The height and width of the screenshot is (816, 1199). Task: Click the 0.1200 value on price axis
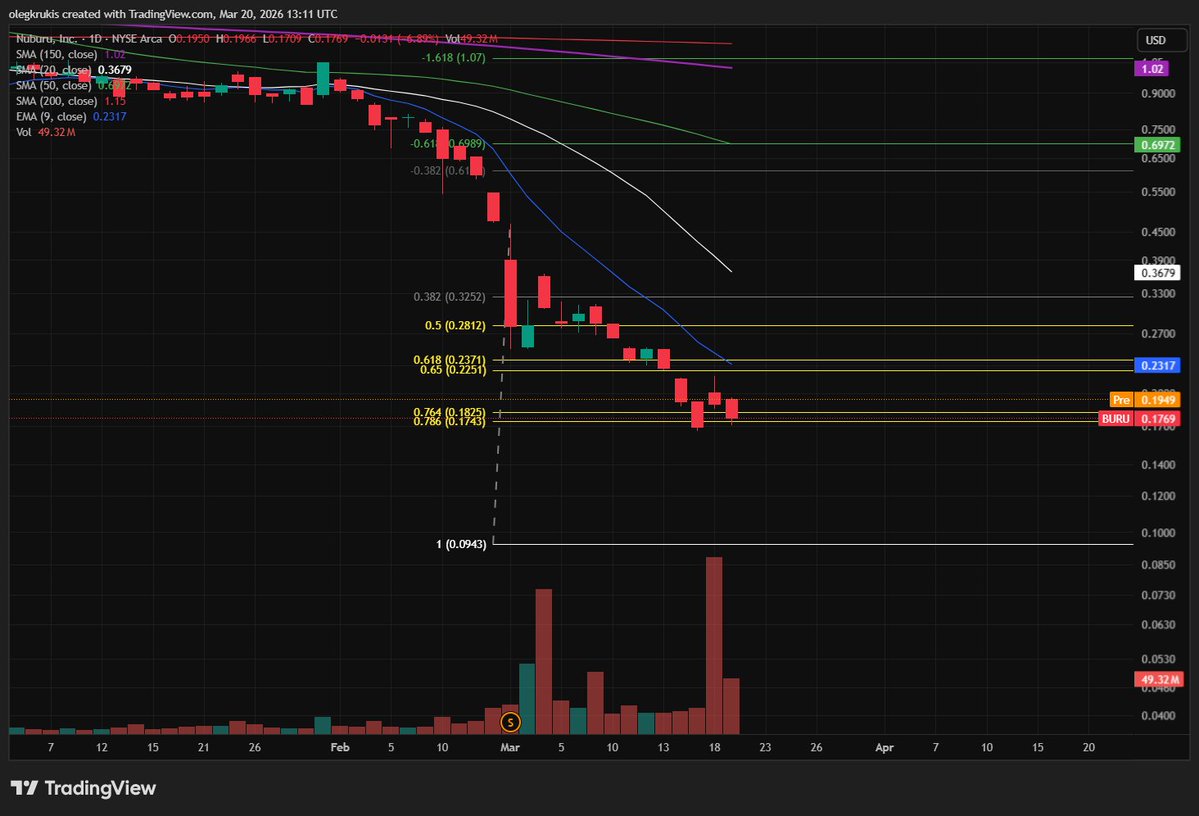coord(1158,496)
